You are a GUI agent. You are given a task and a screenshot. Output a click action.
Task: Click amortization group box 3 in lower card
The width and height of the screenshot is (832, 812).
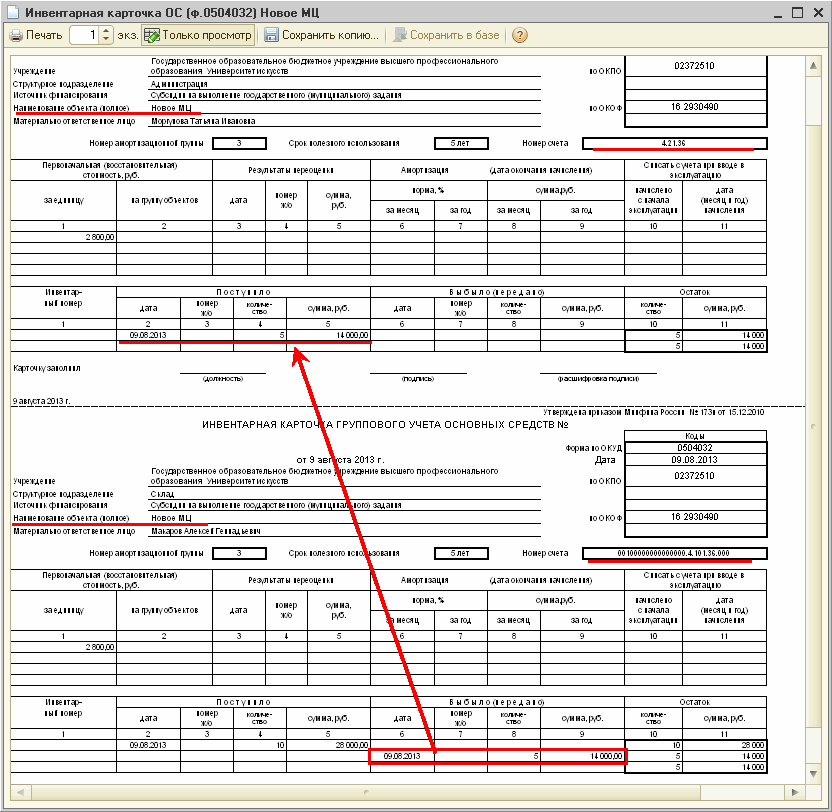click(239, 554)
